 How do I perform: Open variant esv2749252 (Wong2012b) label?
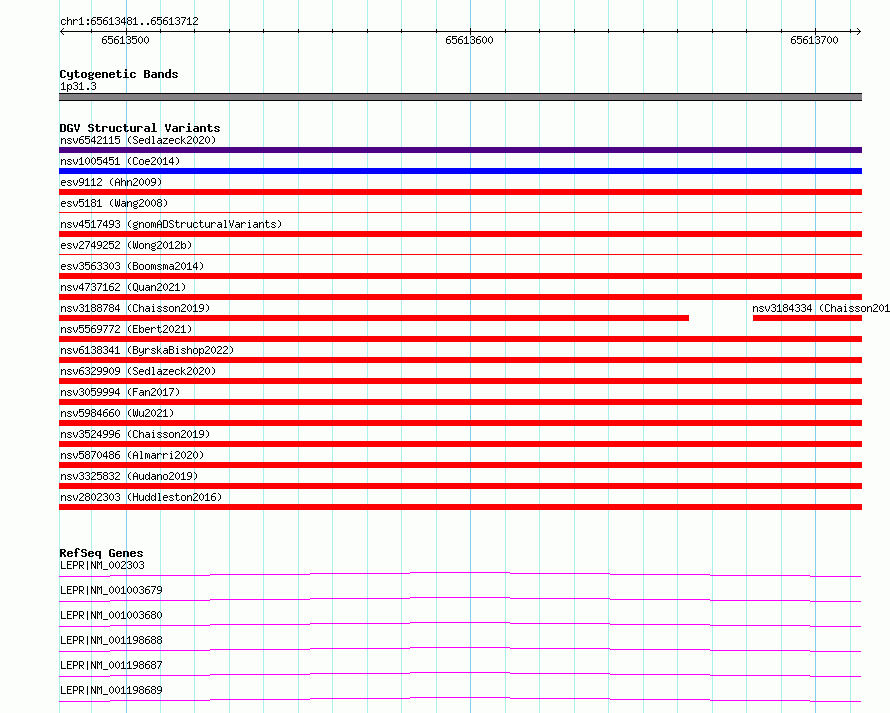pyautogui.click(x=126, y=245)
